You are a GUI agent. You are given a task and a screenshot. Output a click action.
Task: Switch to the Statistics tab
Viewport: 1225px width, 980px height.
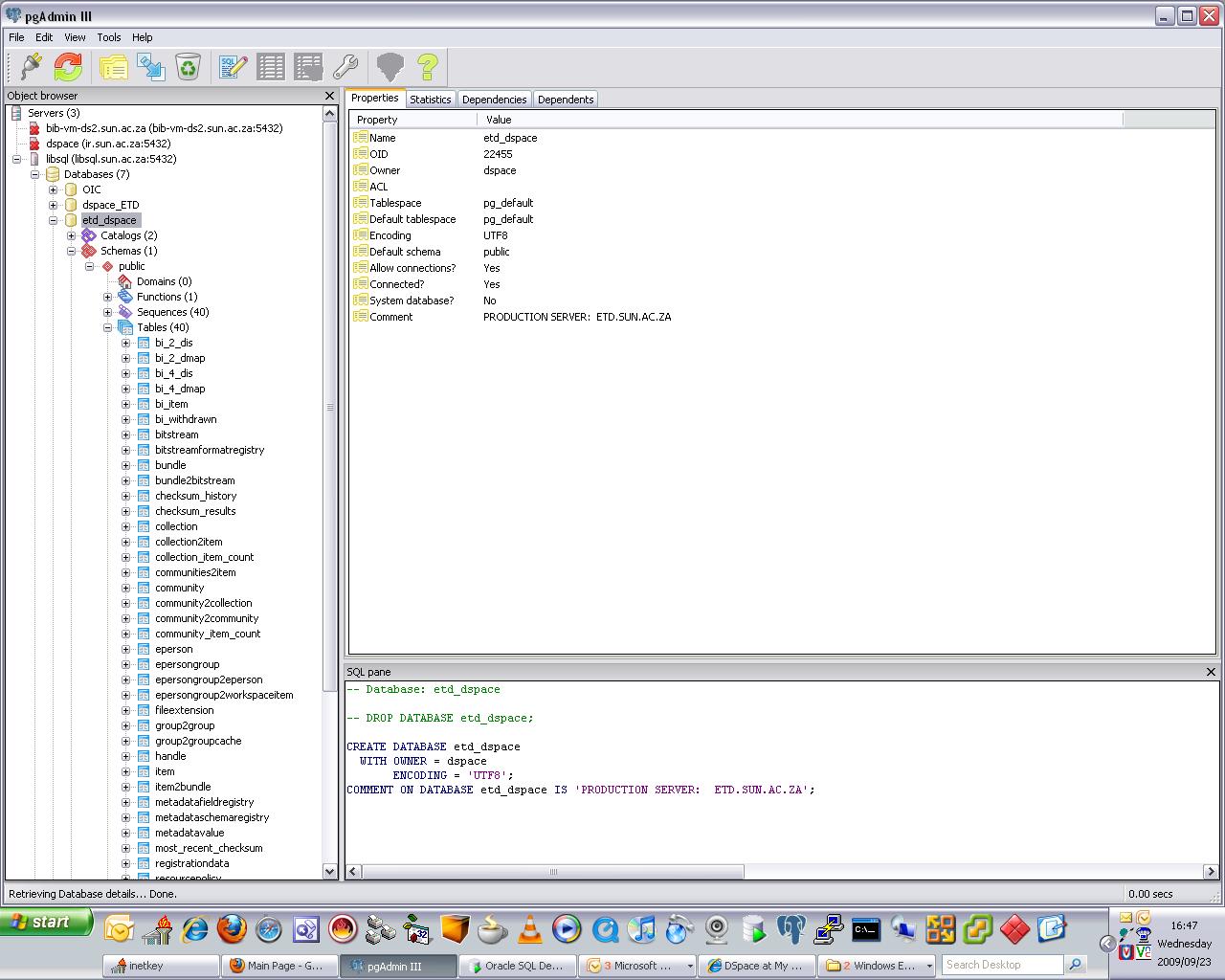[430, 100]
